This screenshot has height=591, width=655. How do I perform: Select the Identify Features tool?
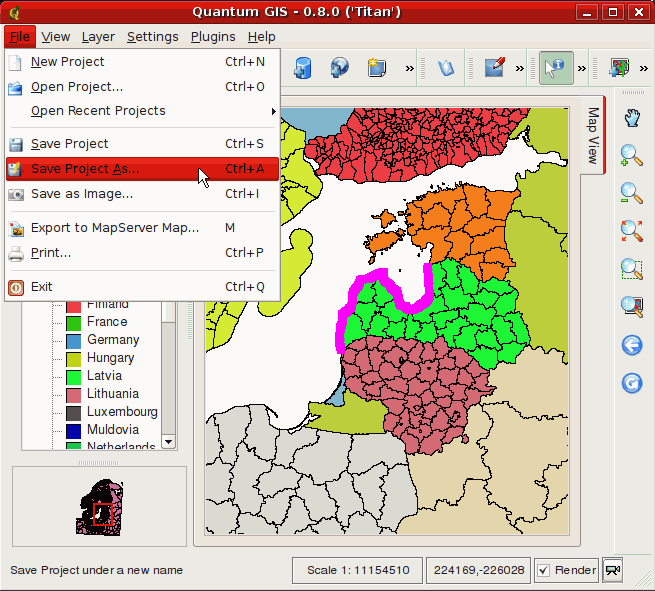pyautogui.click(x=556, y=68)
